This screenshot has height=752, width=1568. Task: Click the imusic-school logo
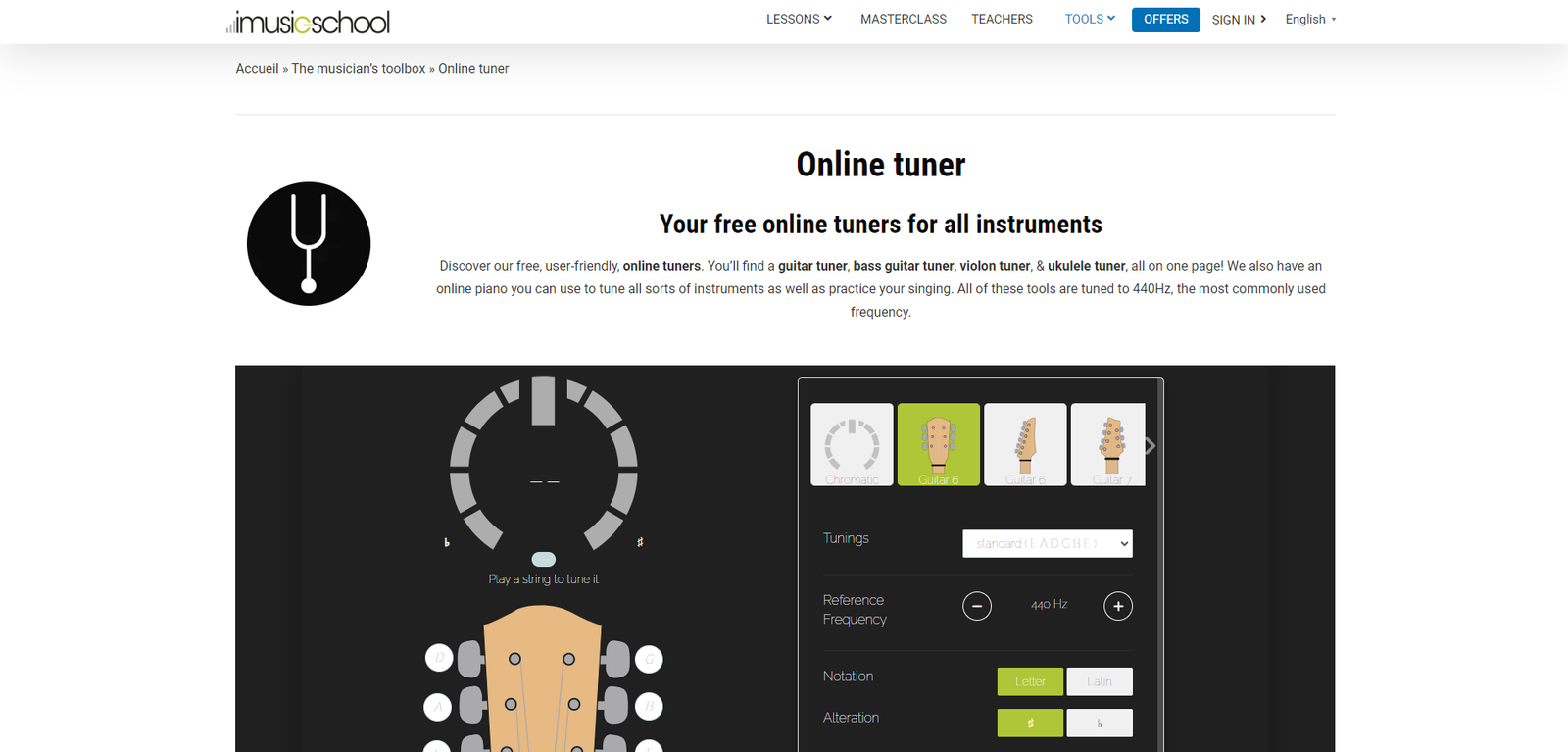[x=308, y=22]
